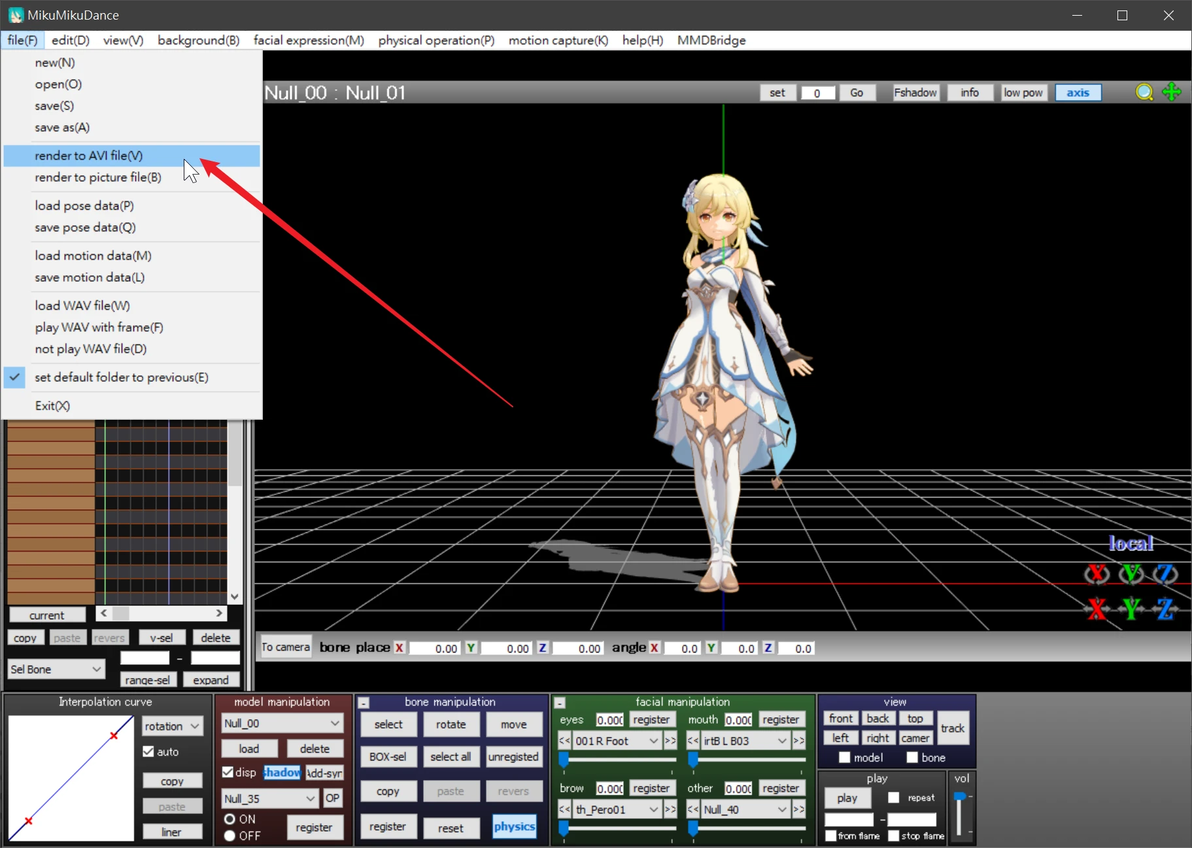
Task: Open the Null_00 model dropdown
Action: coord(282,723)
